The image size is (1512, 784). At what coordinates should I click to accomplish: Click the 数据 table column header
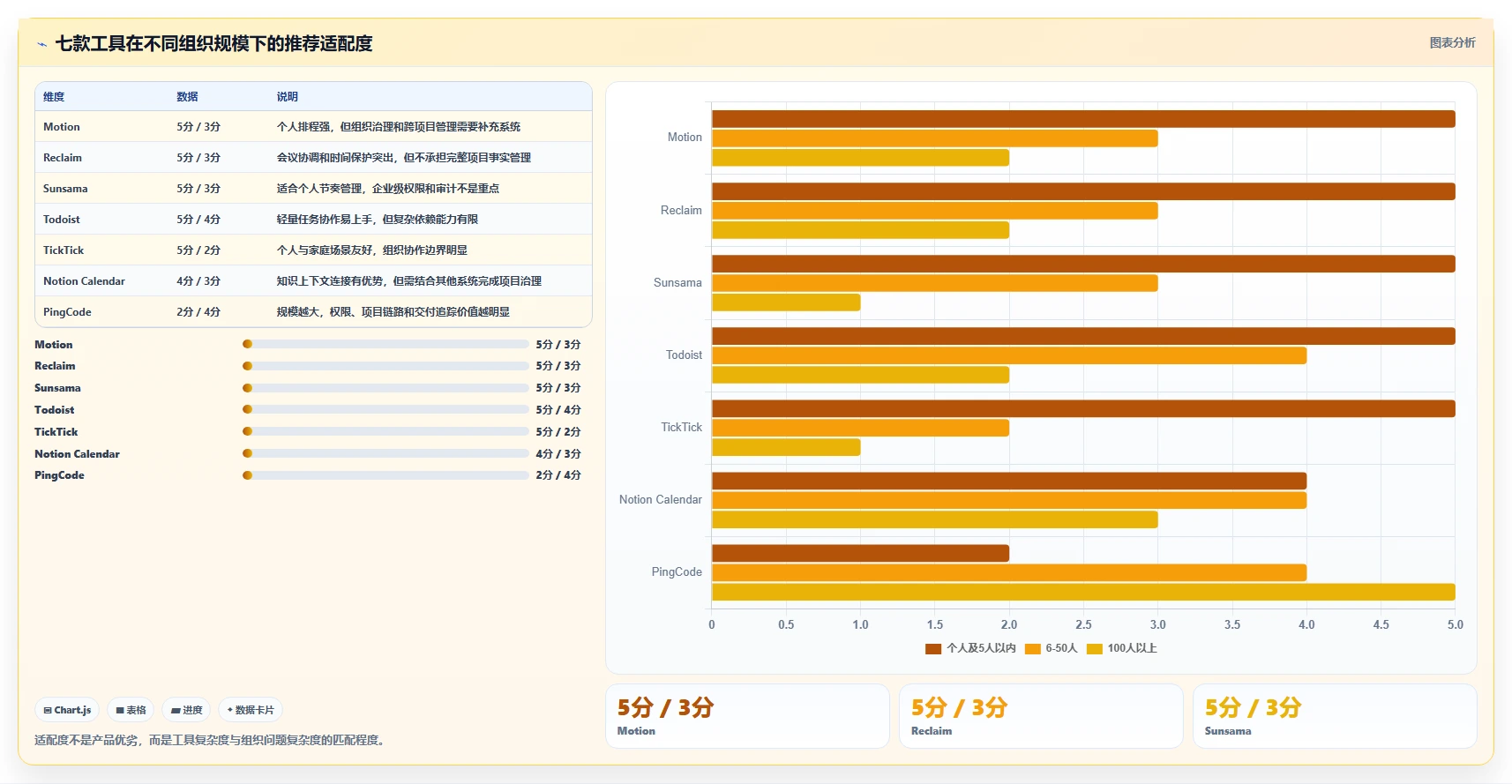[x=187, y=97]
